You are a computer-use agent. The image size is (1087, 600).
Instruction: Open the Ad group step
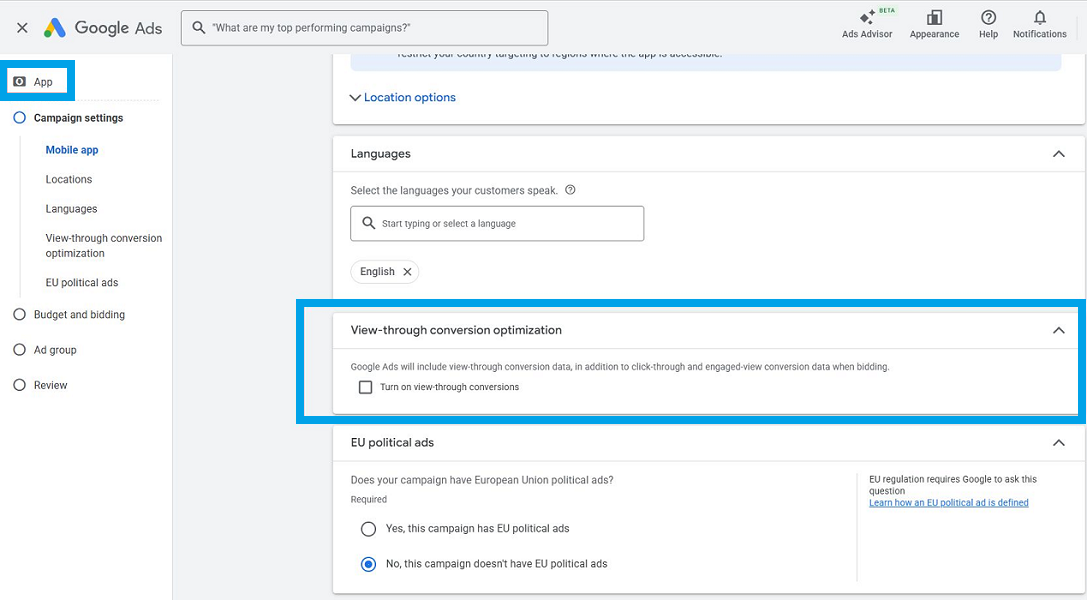tap(55, 350)
